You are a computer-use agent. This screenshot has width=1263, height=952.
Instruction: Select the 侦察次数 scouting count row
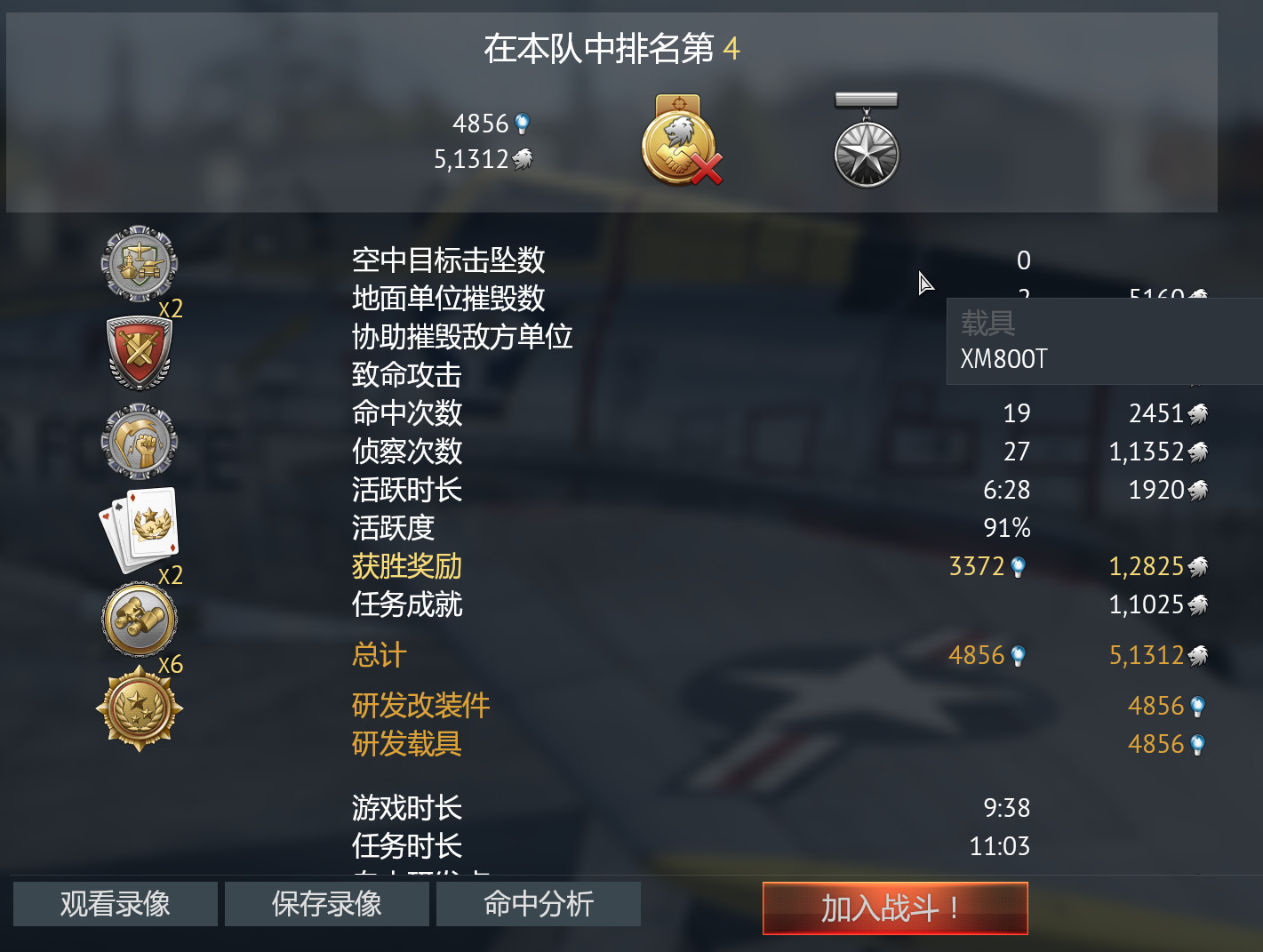(779, 452)
